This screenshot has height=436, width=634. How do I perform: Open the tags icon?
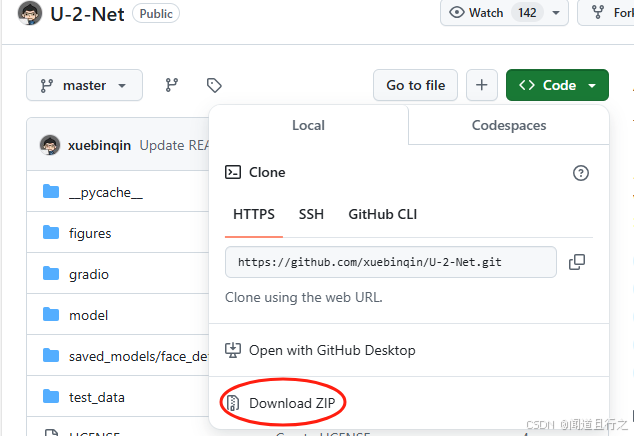click(214, 85)
